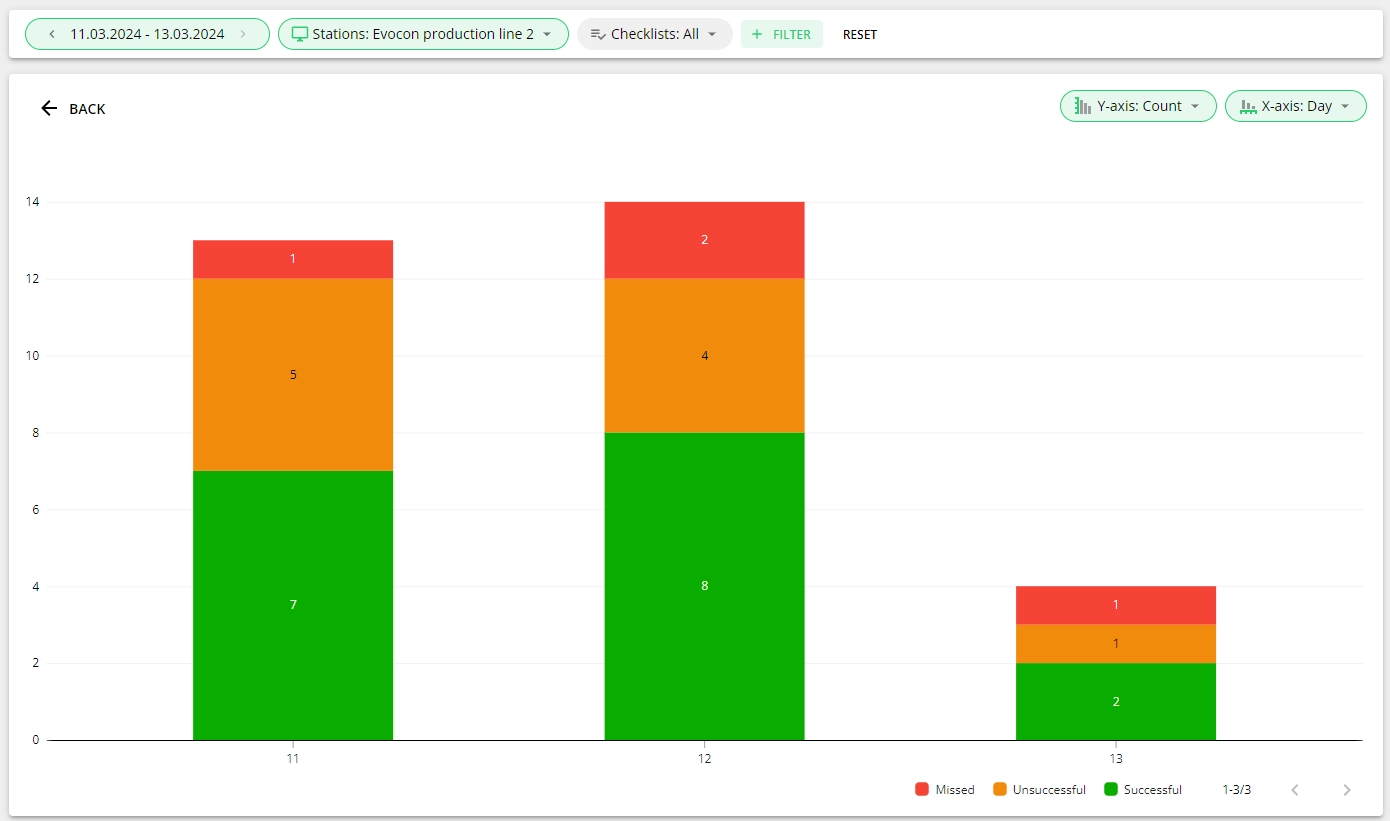Open the Y-axis: Count dropdown arrow
This screenshot has width=1390, height=821.
tap(1195, 106)
